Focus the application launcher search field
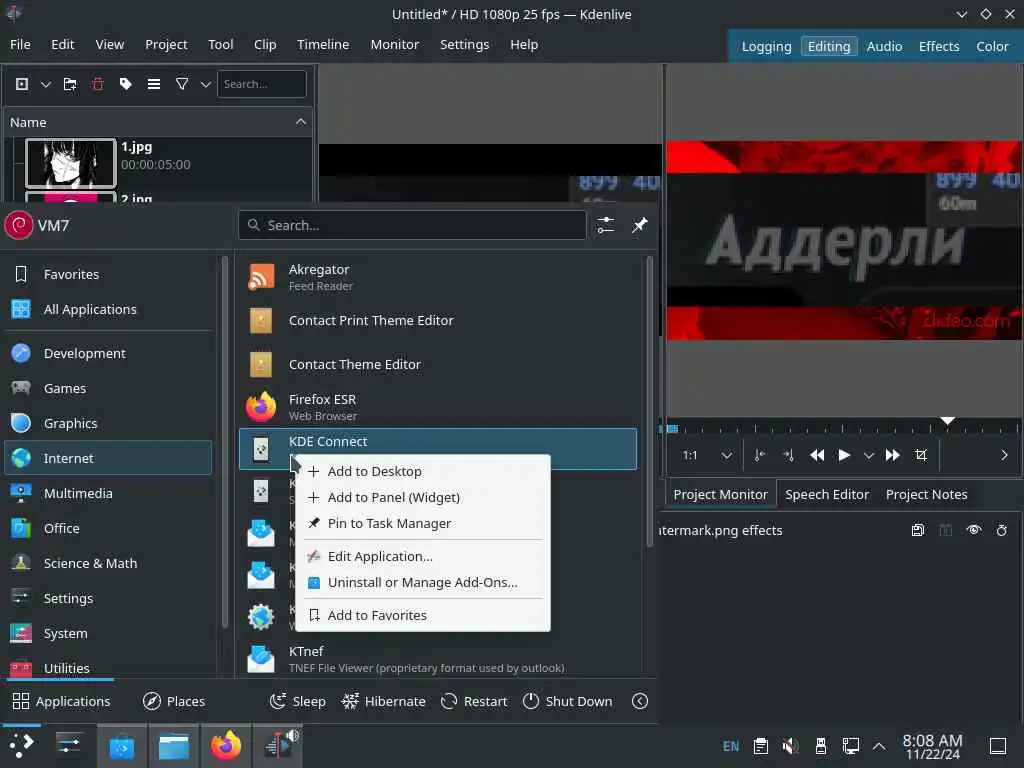Viewport: 1024px width, 768px height. pos(412,225)
